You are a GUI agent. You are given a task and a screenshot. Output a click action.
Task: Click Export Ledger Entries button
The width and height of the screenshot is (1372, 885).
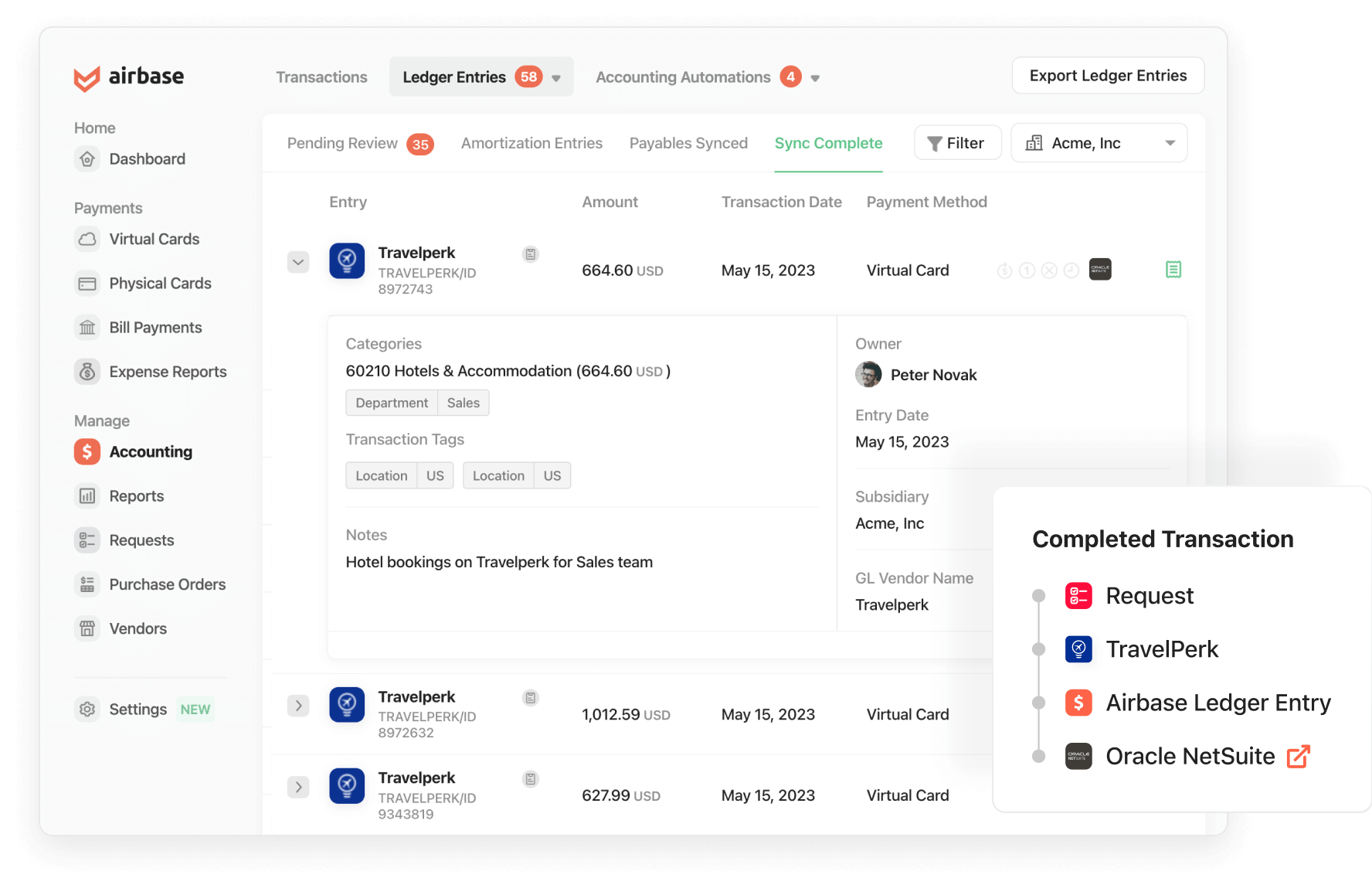coord(1108,76)
